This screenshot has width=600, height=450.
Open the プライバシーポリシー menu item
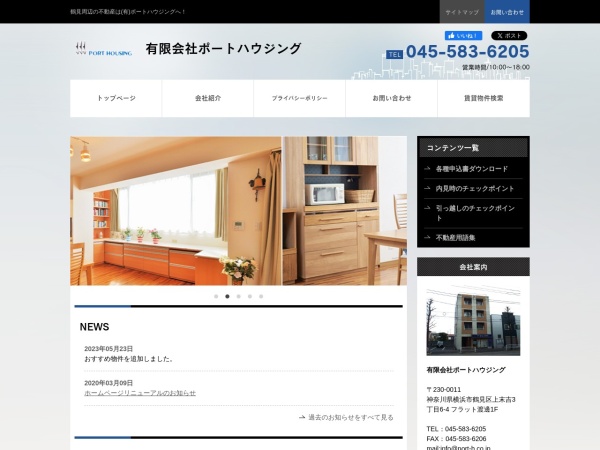[300, 98]
